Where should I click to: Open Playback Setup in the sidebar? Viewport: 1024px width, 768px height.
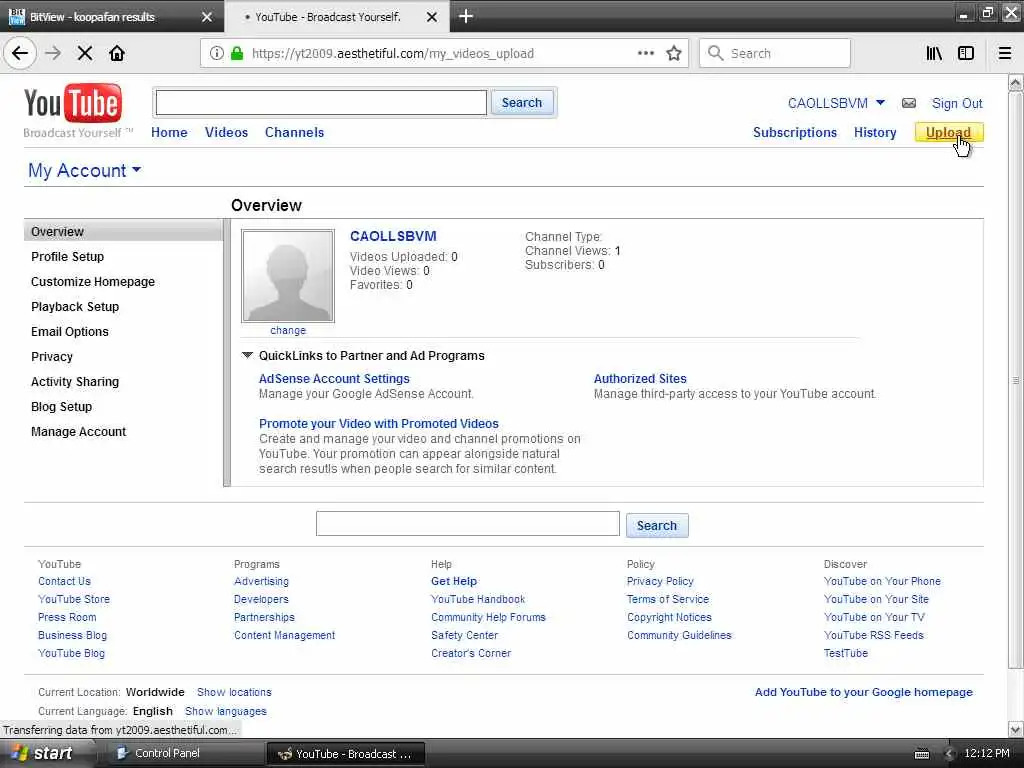(x=75, y=306)
